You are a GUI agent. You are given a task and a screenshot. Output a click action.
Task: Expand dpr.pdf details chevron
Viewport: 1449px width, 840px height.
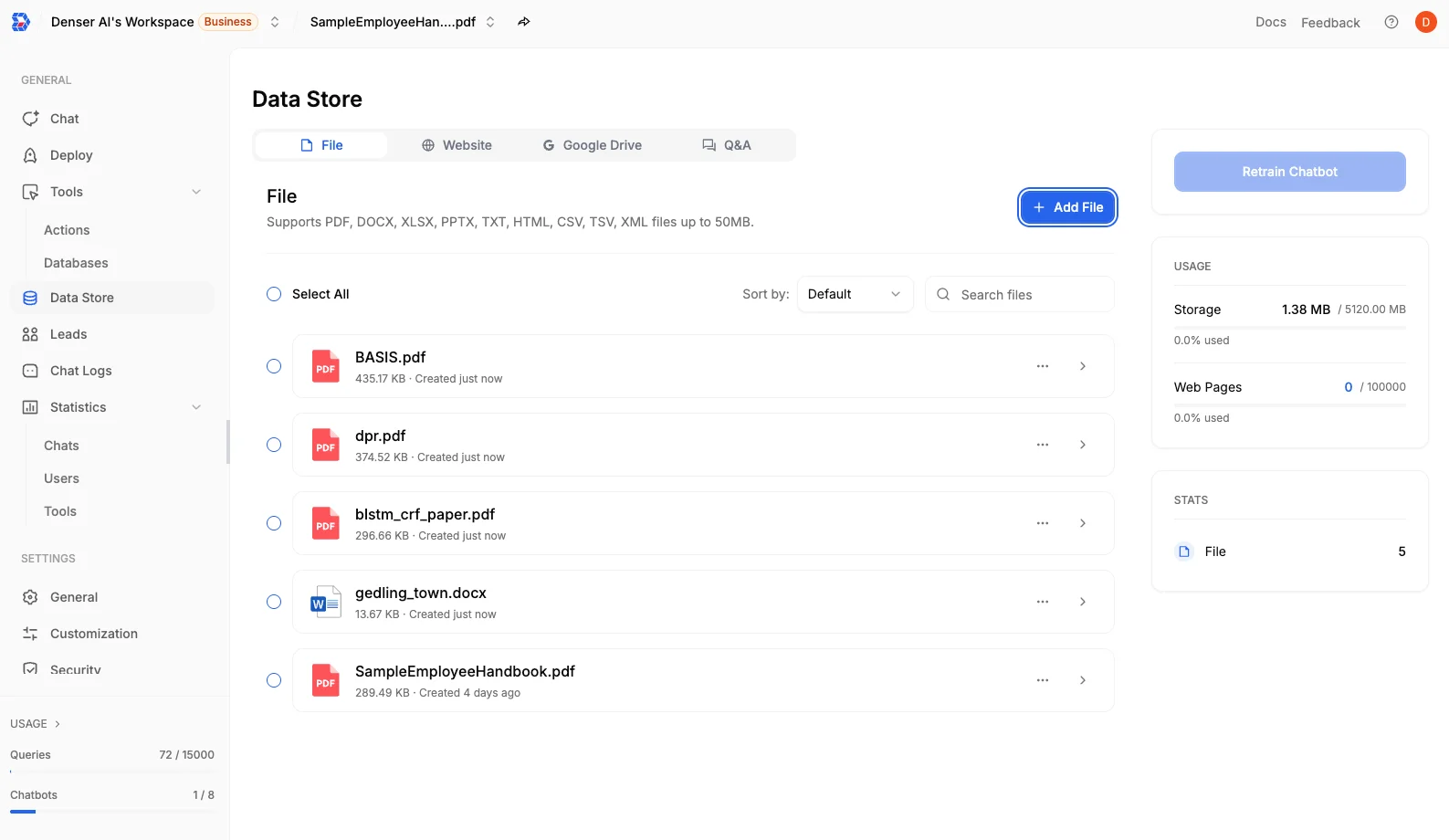point(1083,445)
